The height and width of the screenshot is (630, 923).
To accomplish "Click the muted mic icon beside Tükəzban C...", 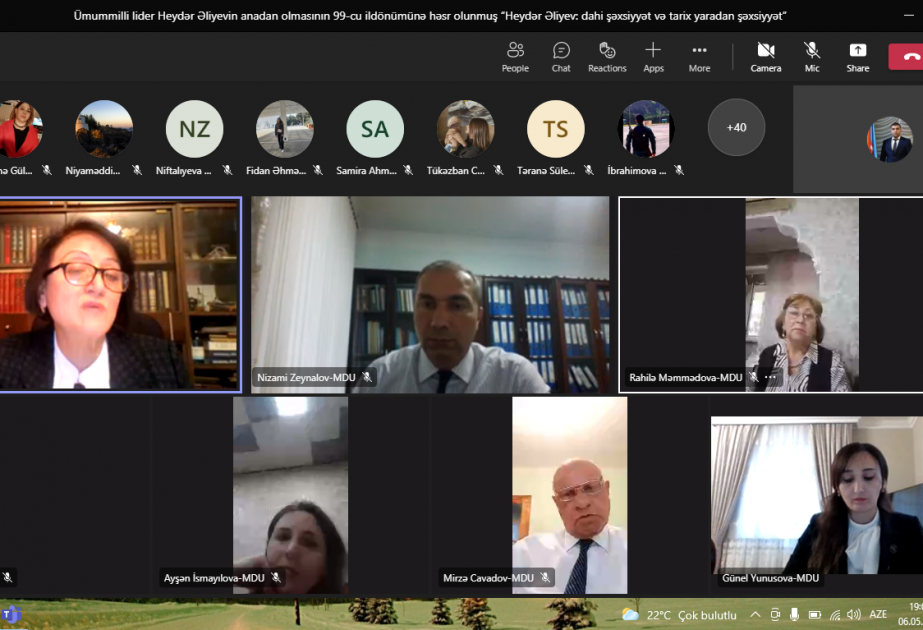I will coord(499,170).
